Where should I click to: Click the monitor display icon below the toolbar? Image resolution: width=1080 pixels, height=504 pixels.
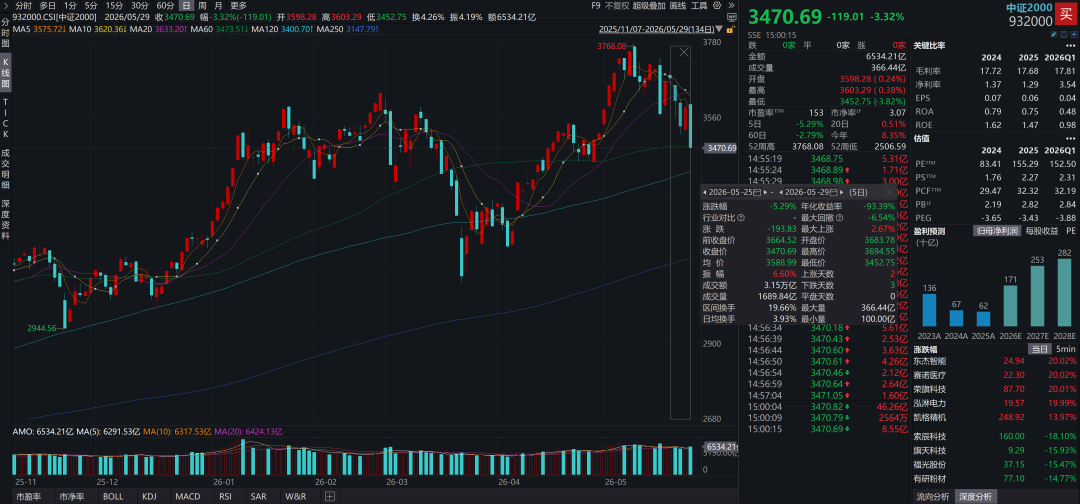732,17
